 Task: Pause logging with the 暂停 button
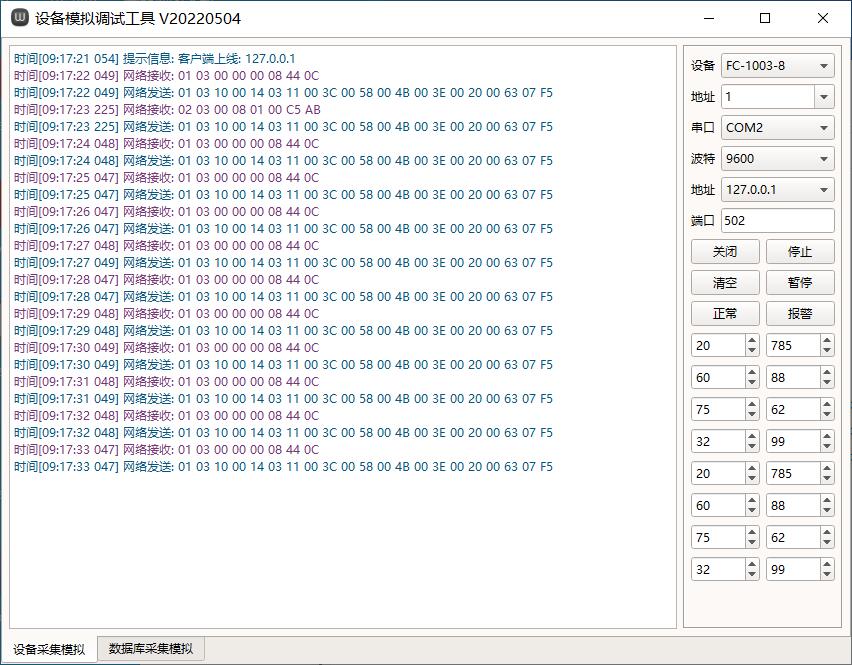(x=799, y=283)
